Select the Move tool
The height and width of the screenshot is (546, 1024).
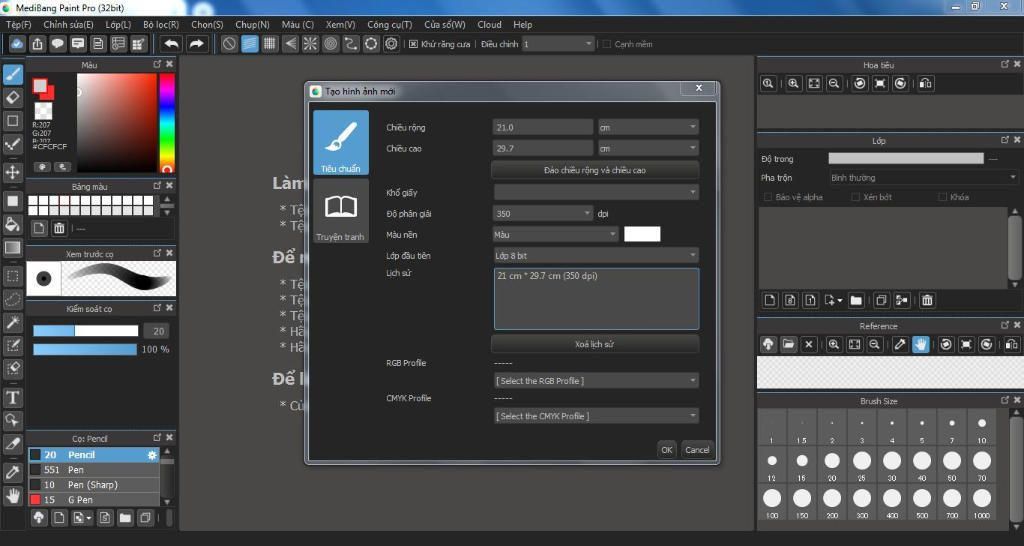12,172
